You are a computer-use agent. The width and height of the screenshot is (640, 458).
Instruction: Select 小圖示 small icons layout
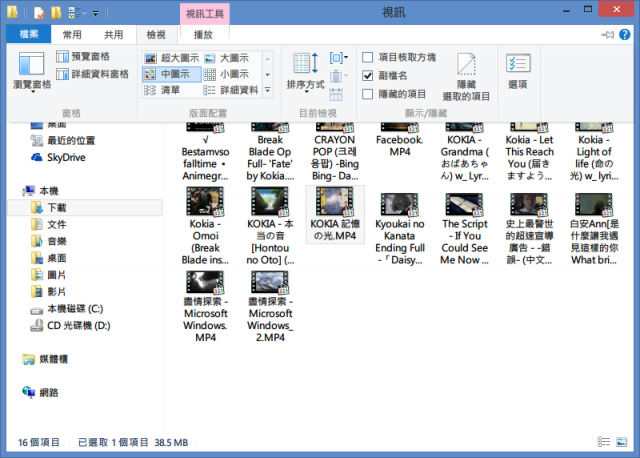(x=227, y=74)
